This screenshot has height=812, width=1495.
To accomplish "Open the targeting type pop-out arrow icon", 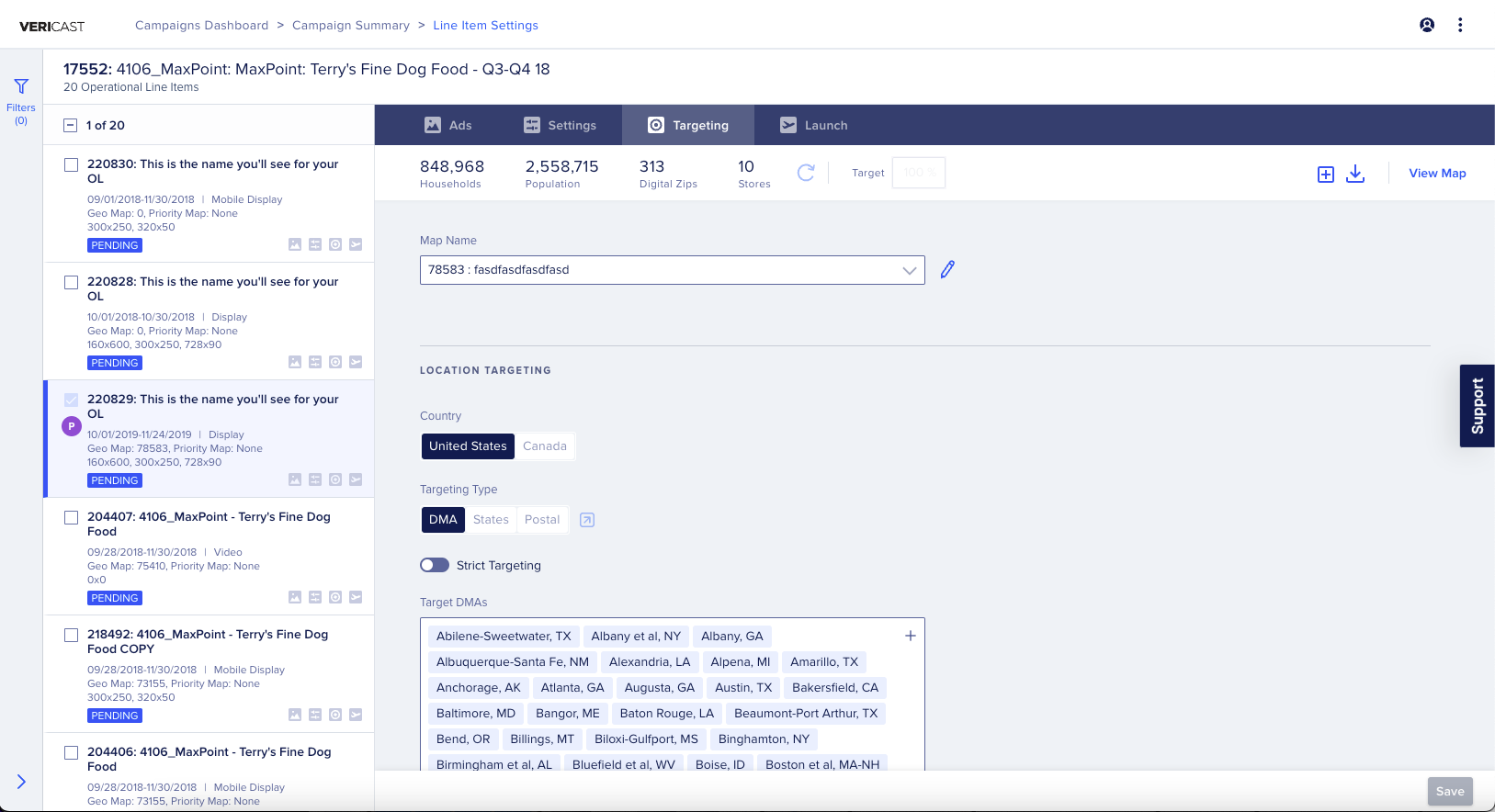I will pos(587,520).
